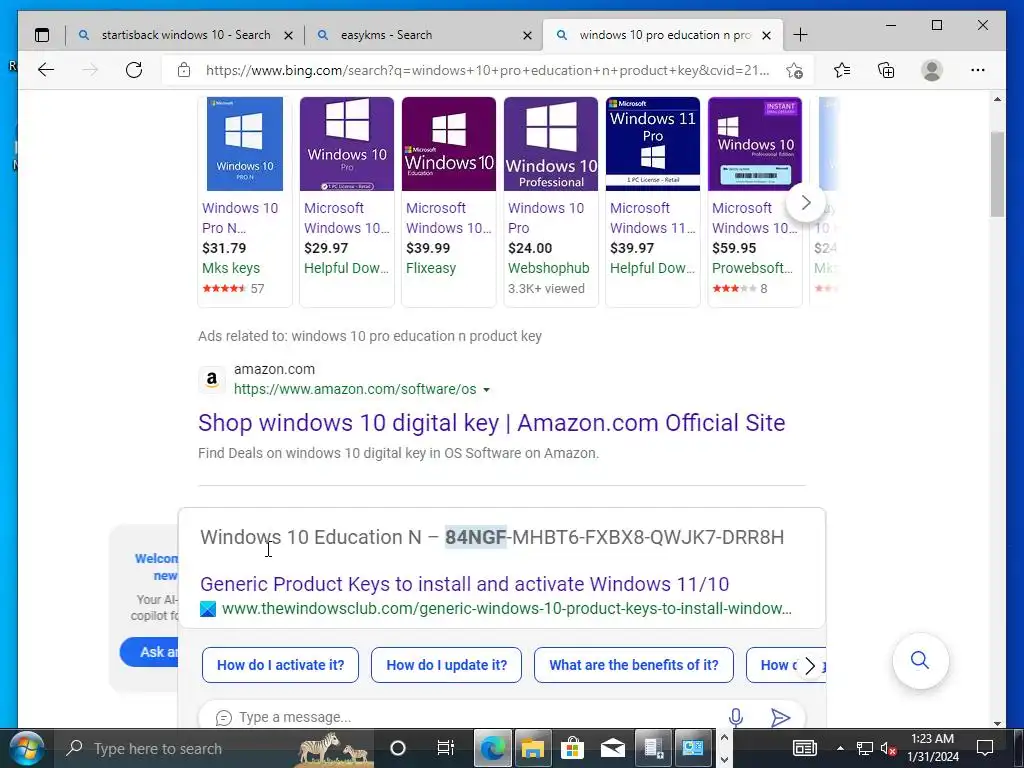The width and height of the screenshot is (1024, 768).
Task: Open network status icon in tray
Action: click(865, 748)
